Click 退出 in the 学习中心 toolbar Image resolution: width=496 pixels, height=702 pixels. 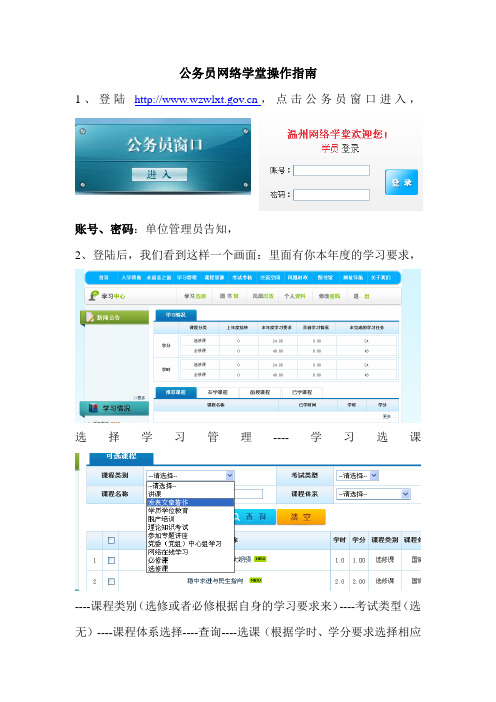pyautogui.click(x=362, y=296)
